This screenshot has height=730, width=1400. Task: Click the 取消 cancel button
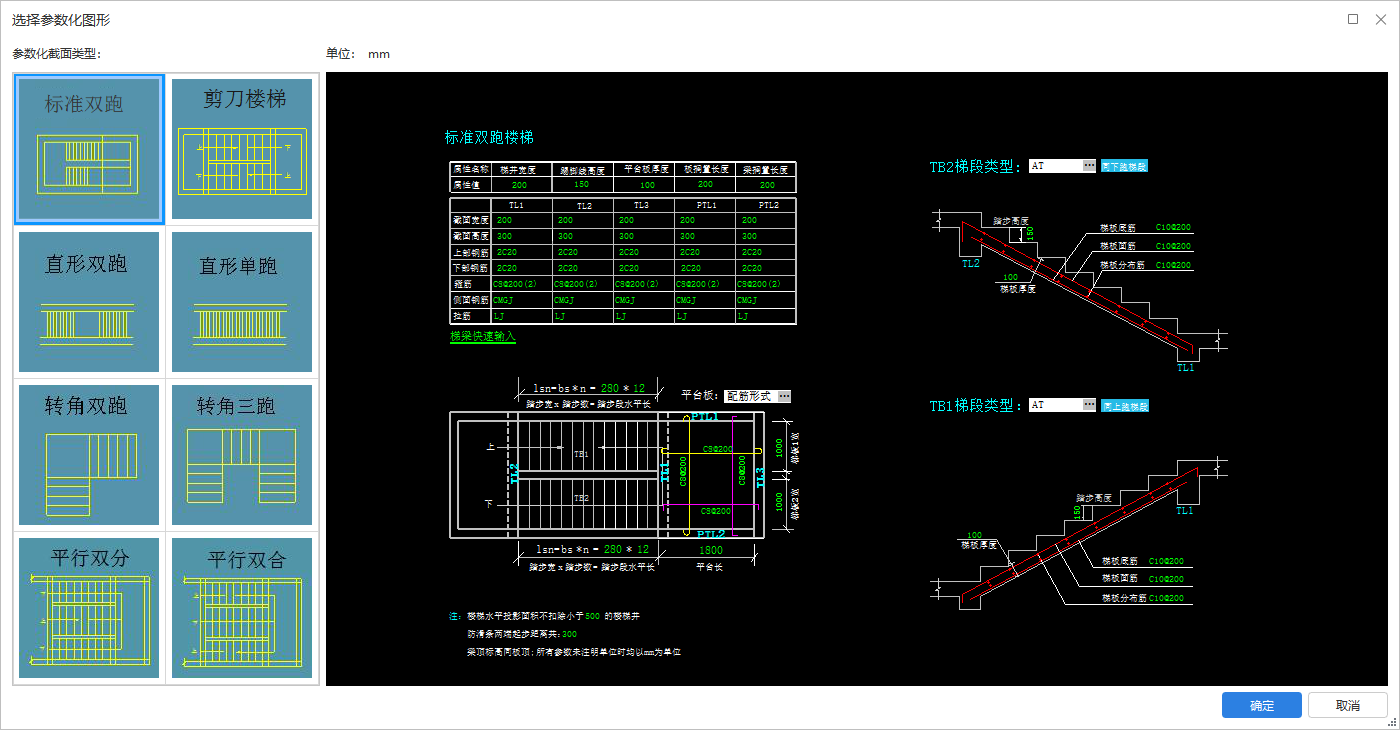[x=1348, y=705]
